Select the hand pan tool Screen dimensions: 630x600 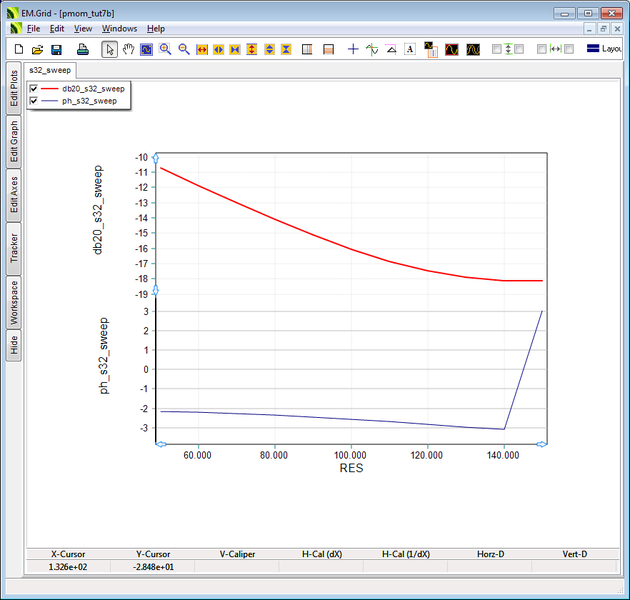coord(128,49)
